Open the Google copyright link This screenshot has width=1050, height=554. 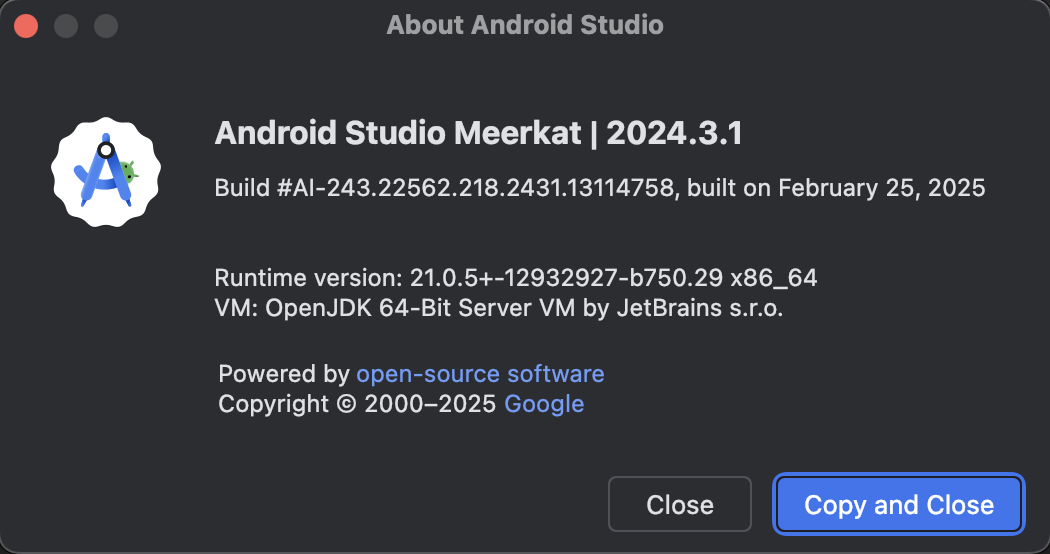[x=544, y=404]
